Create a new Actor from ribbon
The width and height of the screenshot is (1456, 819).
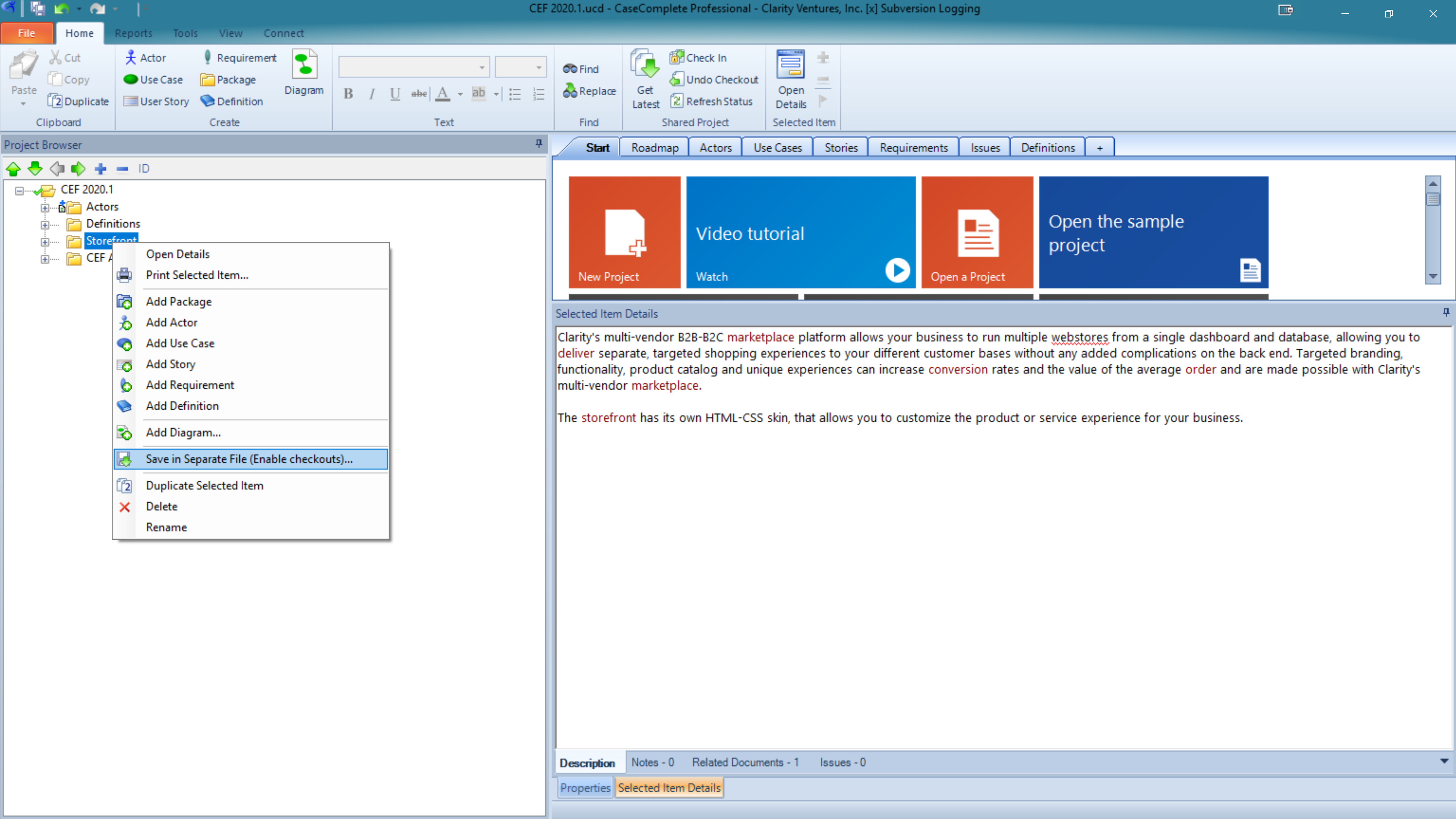coord(145,57)
